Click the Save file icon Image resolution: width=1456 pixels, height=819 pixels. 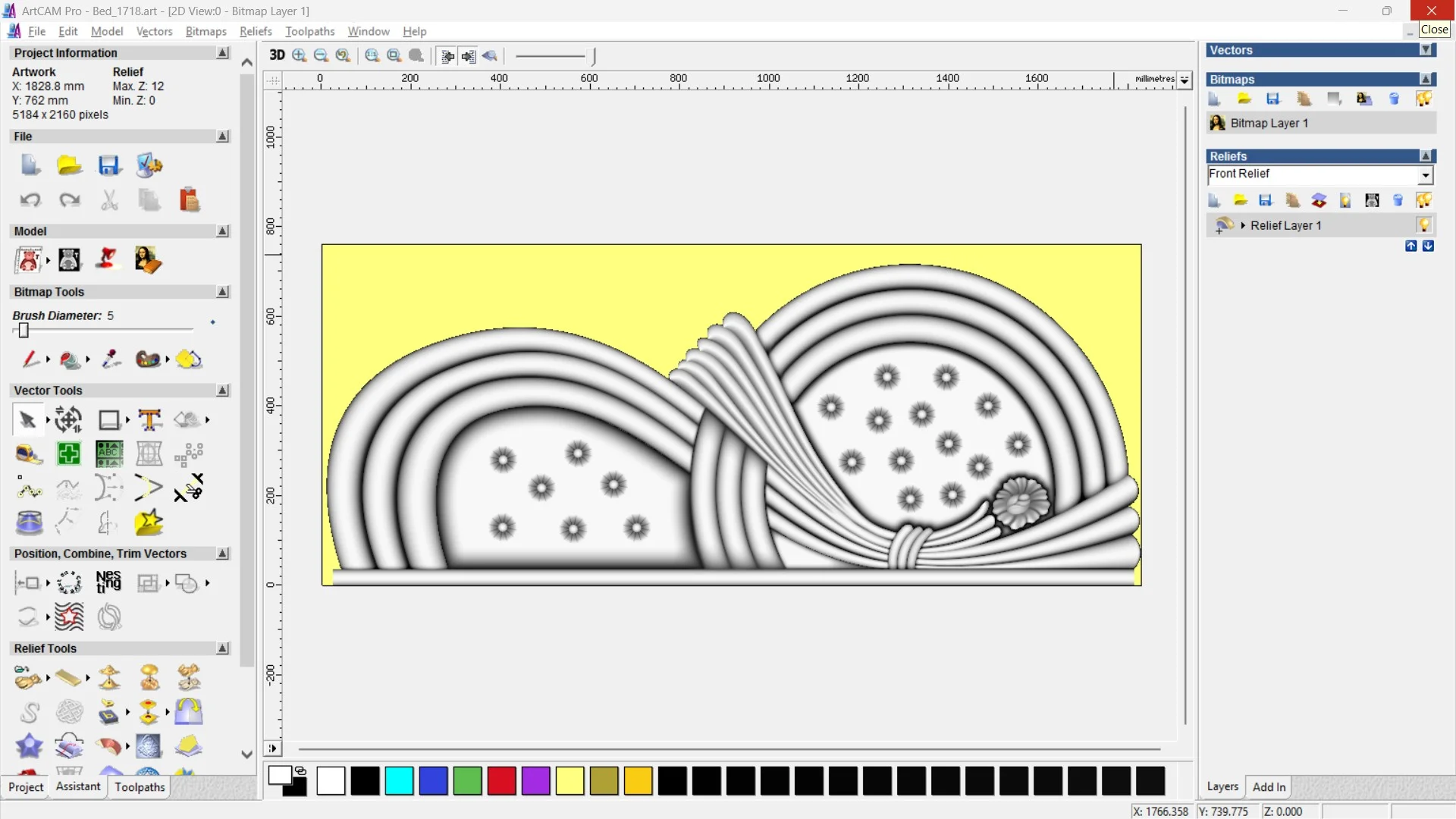click(109, 165)
